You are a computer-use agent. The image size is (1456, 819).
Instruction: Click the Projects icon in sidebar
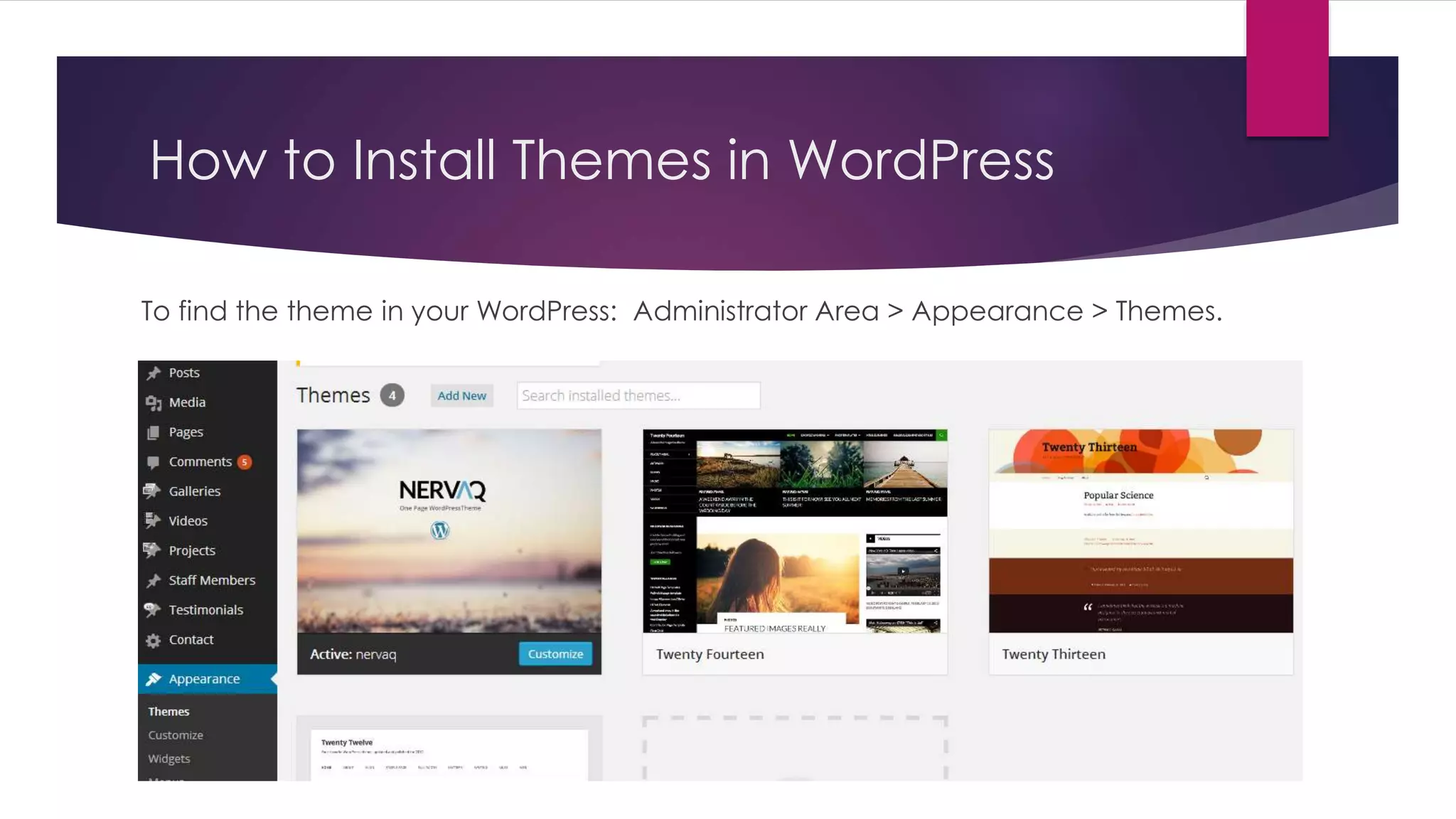pos(152,550)
